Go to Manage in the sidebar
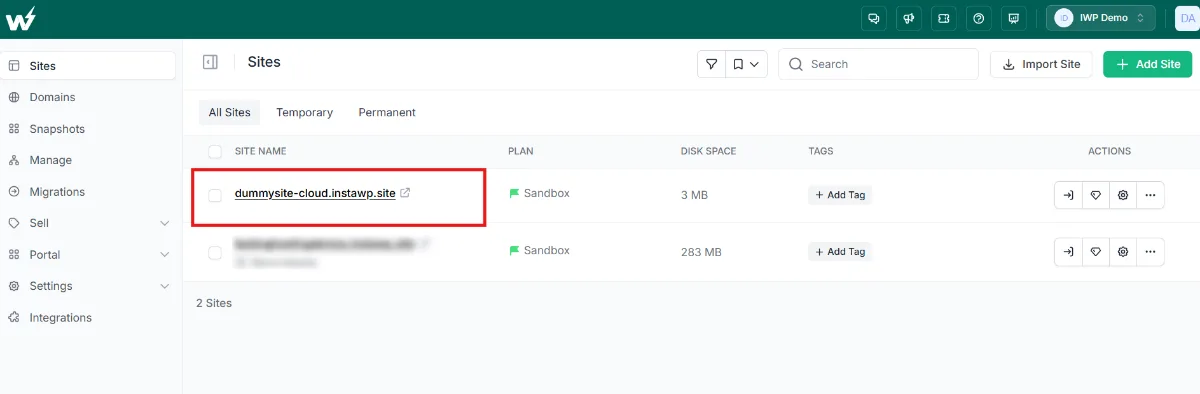The image size is (1200, 394). point(88,160)
